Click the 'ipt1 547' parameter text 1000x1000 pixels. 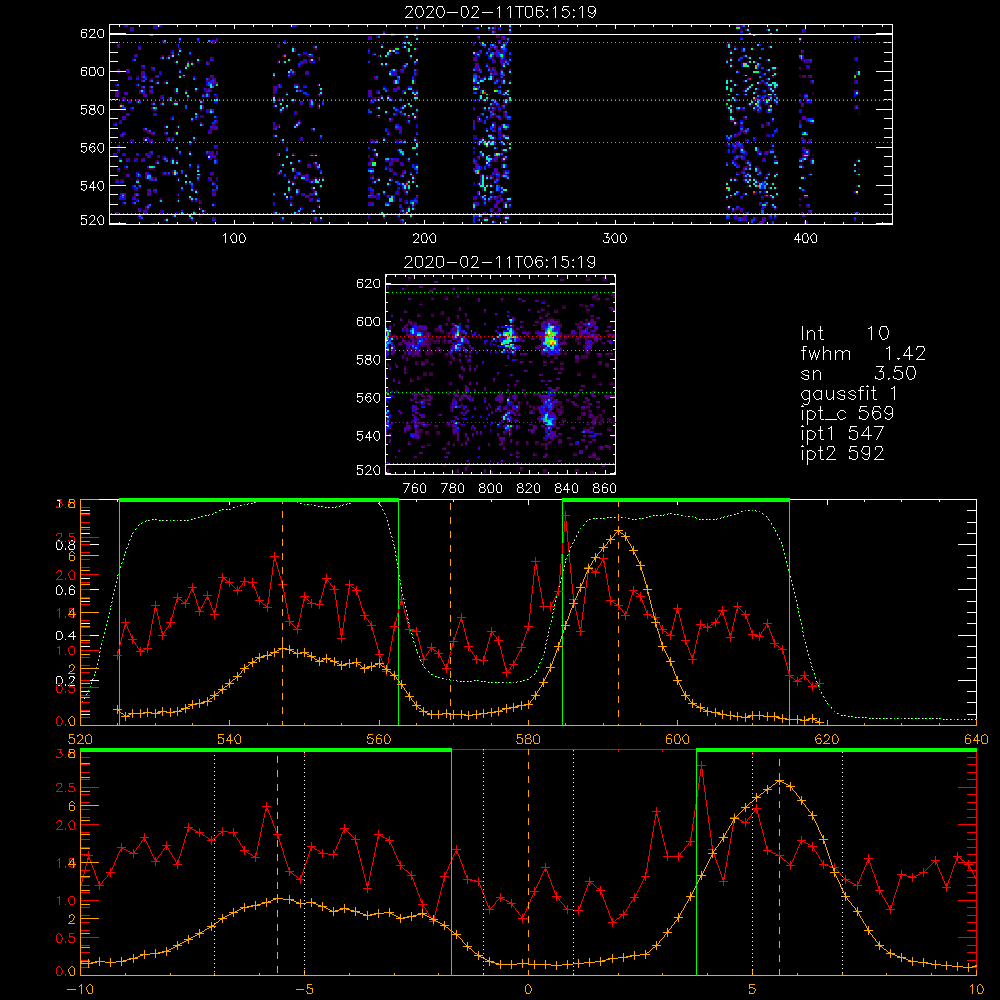click(x=842, y=434)
